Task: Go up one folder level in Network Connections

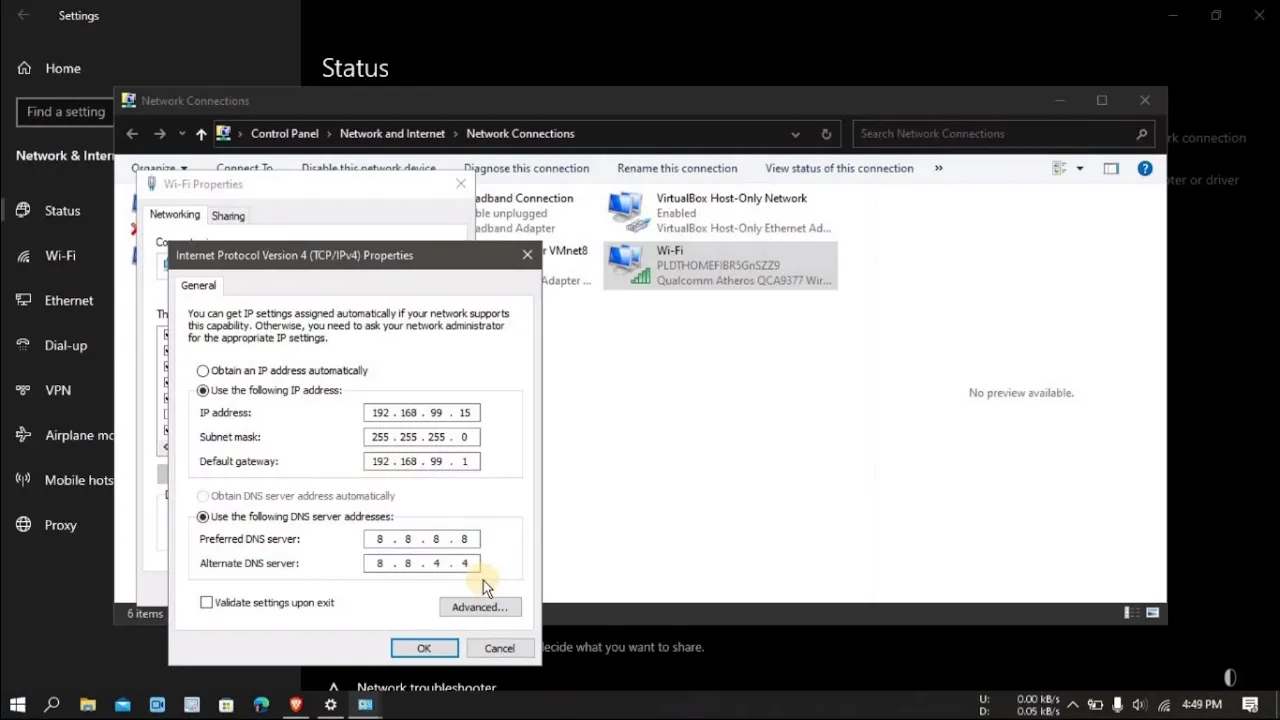Action: (201, 134)
